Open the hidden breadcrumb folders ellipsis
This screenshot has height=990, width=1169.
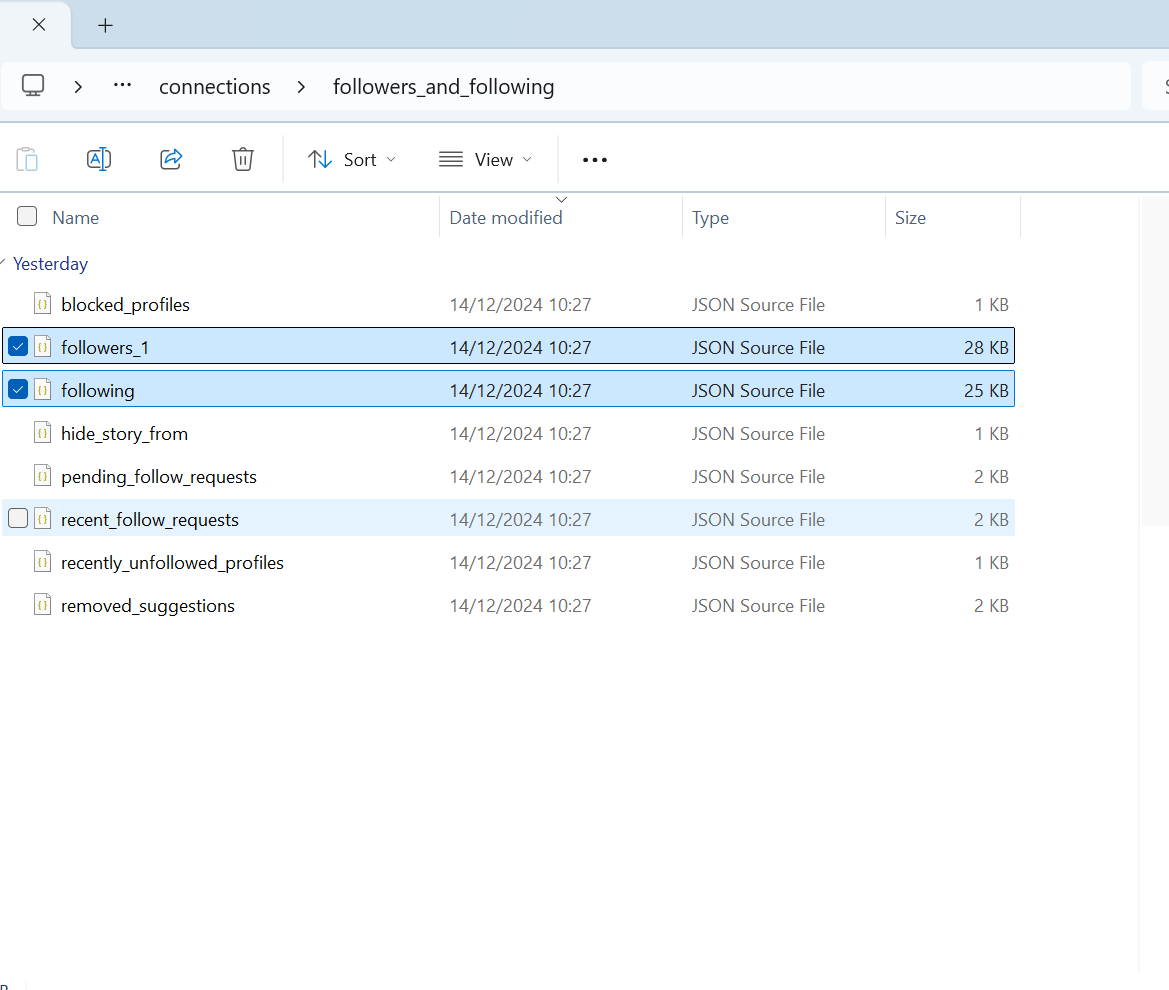click(x=122, y=86)
